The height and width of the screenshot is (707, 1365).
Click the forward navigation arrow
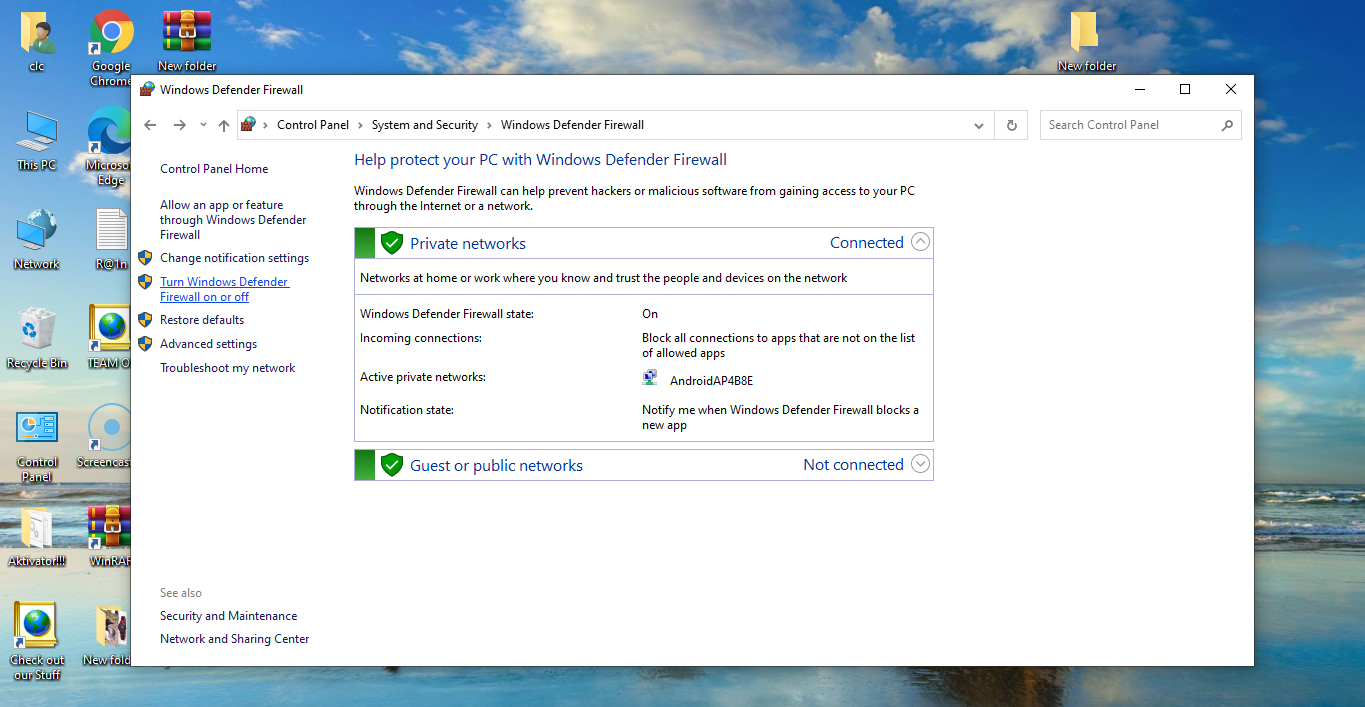point(178,124)
